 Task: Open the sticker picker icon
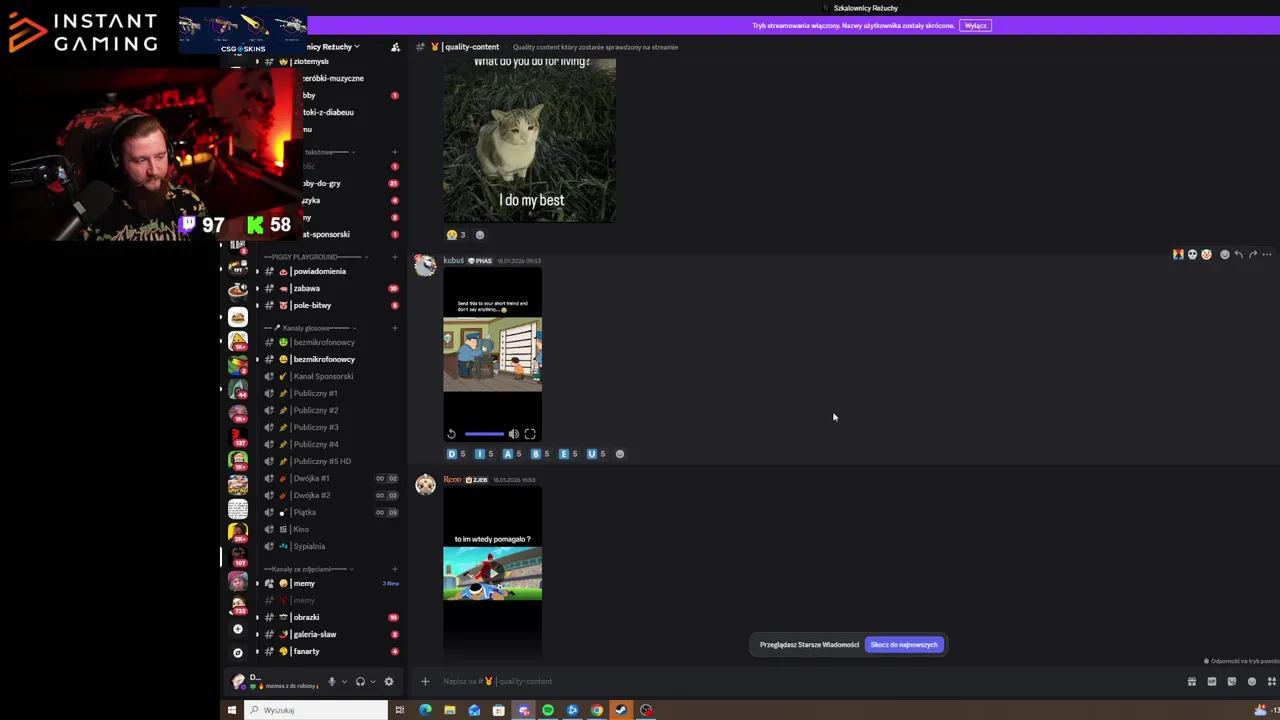coord(1232,681)
